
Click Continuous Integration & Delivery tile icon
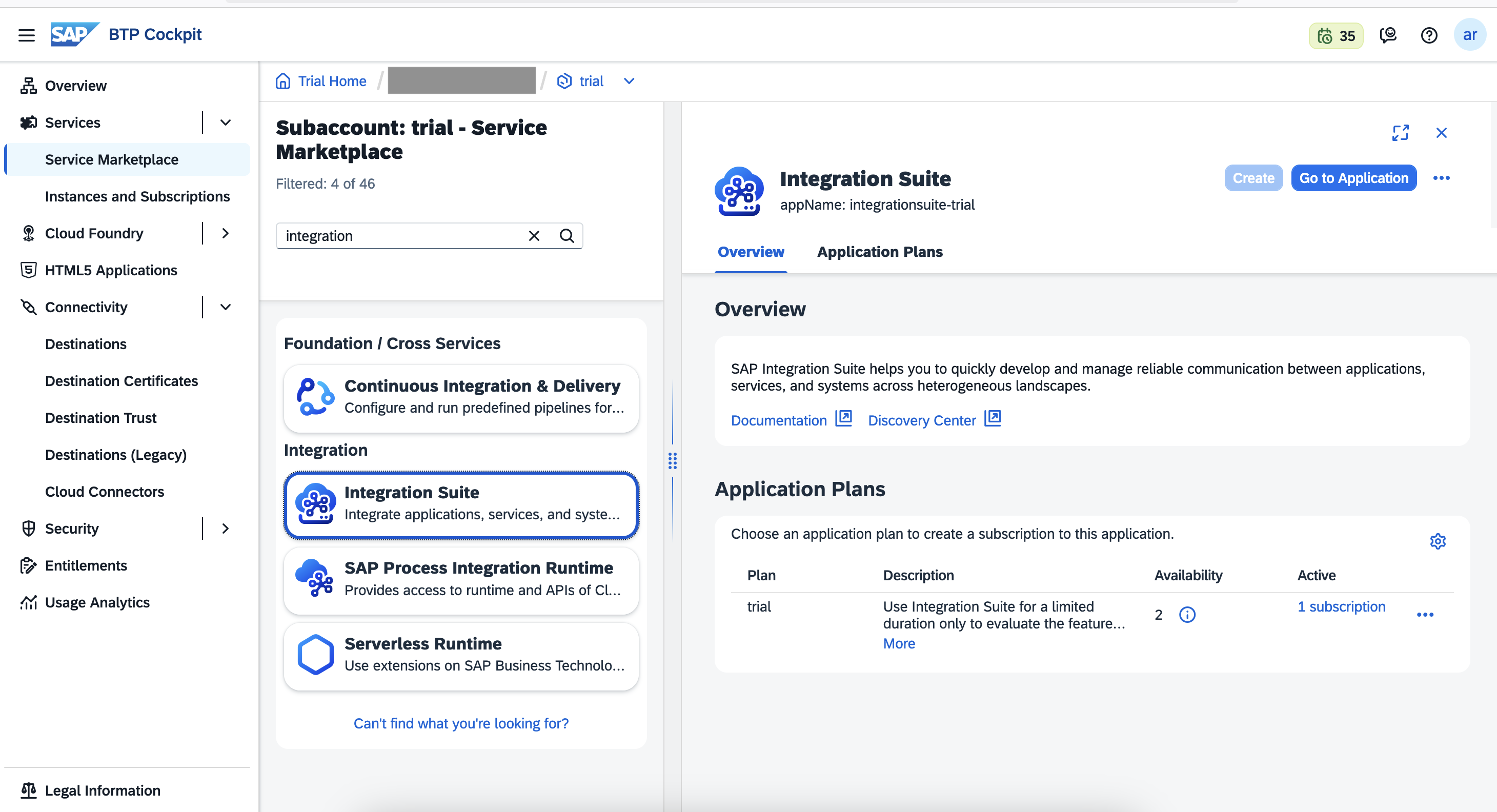click(316, 396)
